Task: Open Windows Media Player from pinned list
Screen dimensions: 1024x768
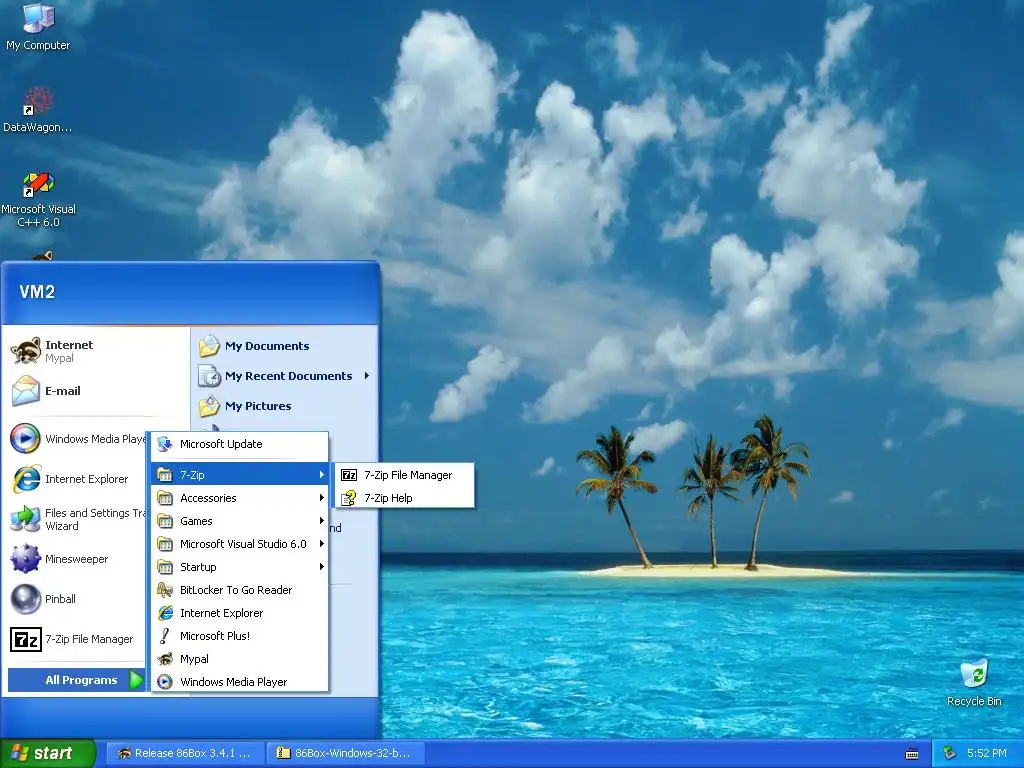Action: pyautogui.click(x=76, y=439)
